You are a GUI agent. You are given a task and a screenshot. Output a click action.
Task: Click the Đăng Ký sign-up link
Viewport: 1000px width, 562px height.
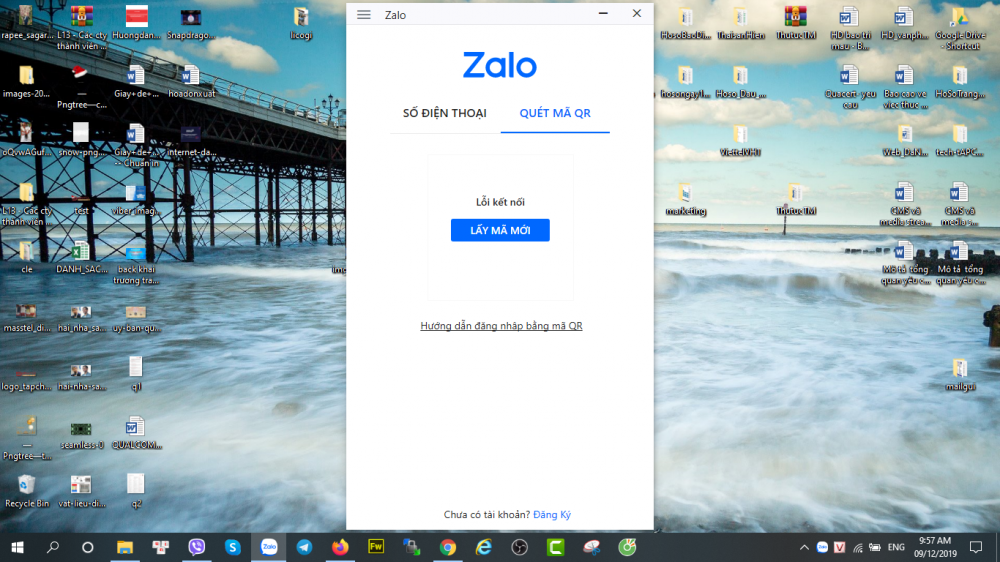click(x=552, y=515)
